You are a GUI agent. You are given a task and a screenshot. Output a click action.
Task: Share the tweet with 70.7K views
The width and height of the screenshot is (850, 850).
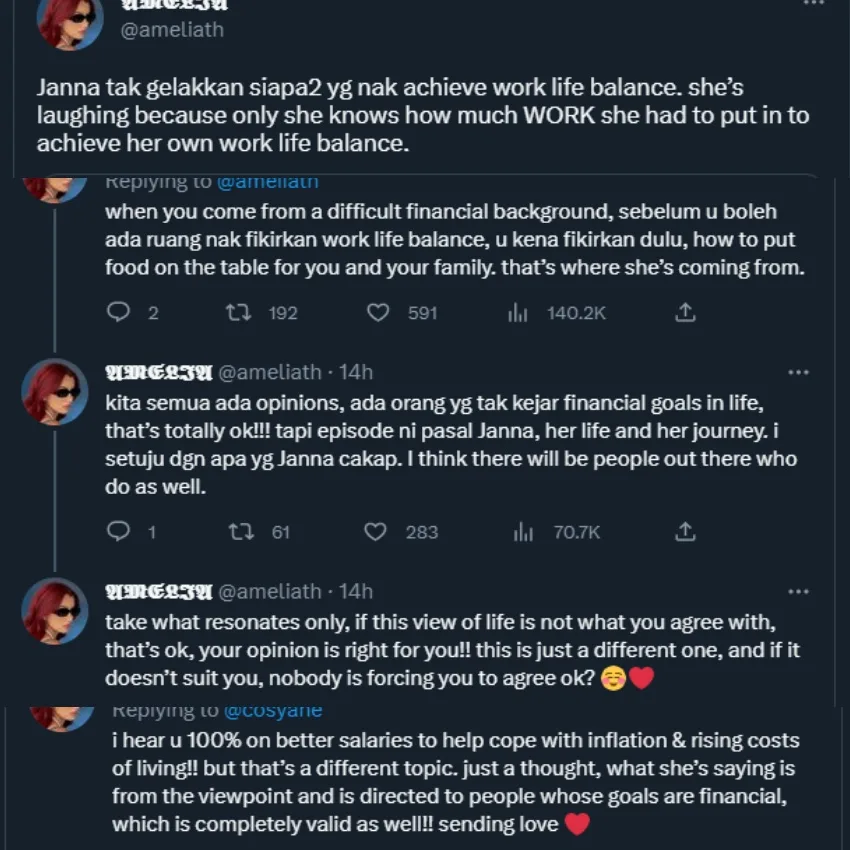click(x=684, y=532)
